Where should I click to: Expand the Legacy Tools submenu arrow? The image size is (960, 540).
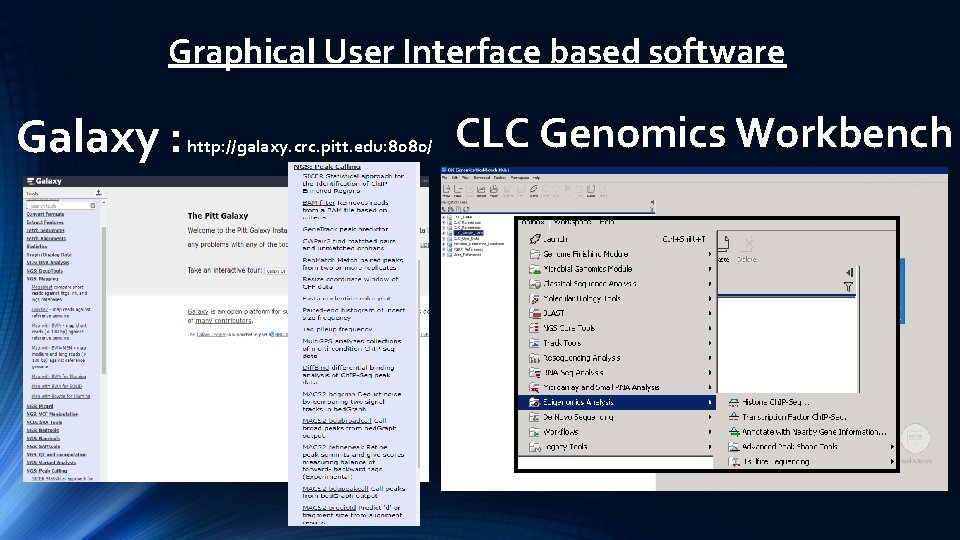[710, 447]
